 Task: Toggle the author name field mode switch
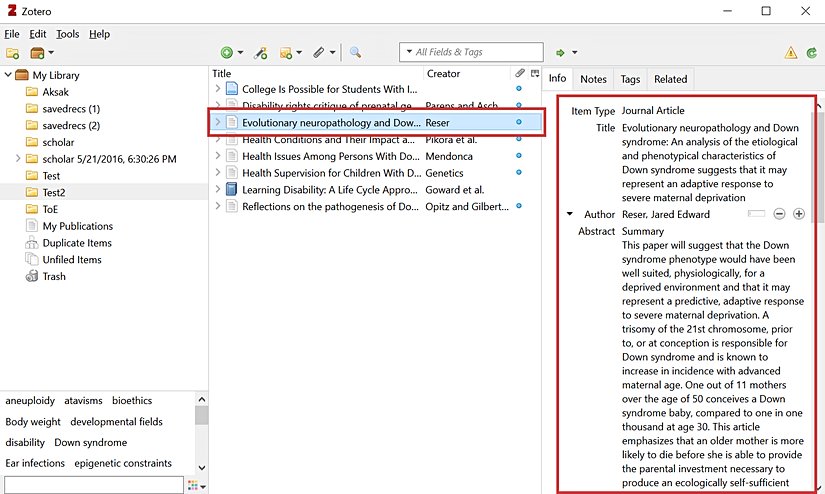pos(756,214)
